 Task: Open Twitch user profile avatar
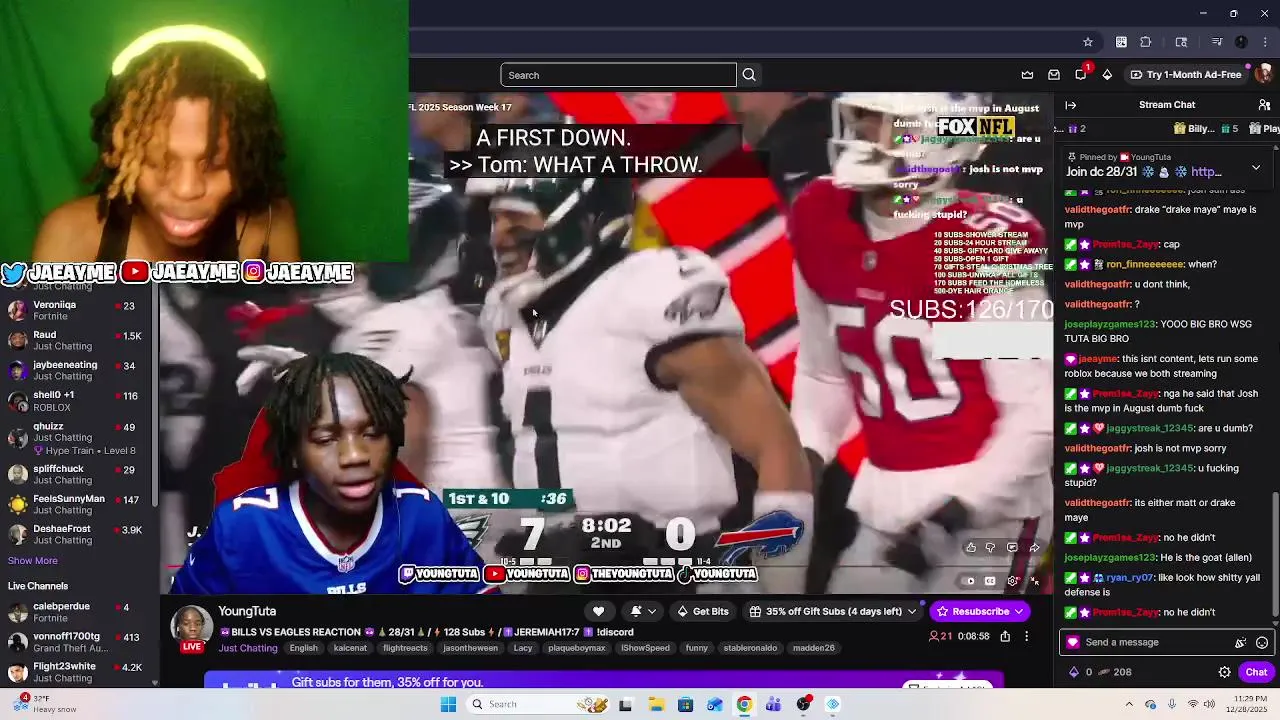coord(1264,75)
